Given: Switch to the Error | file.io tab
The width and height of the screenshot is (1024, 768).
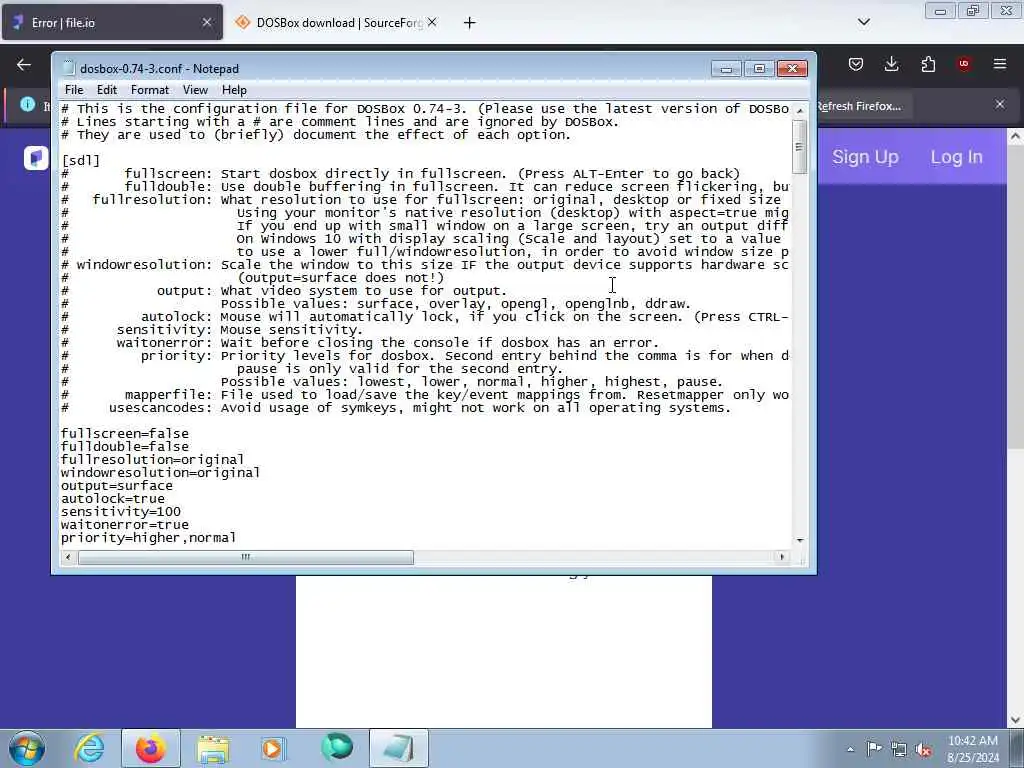Looking at the screenshot, I should (x=112, y=23).
